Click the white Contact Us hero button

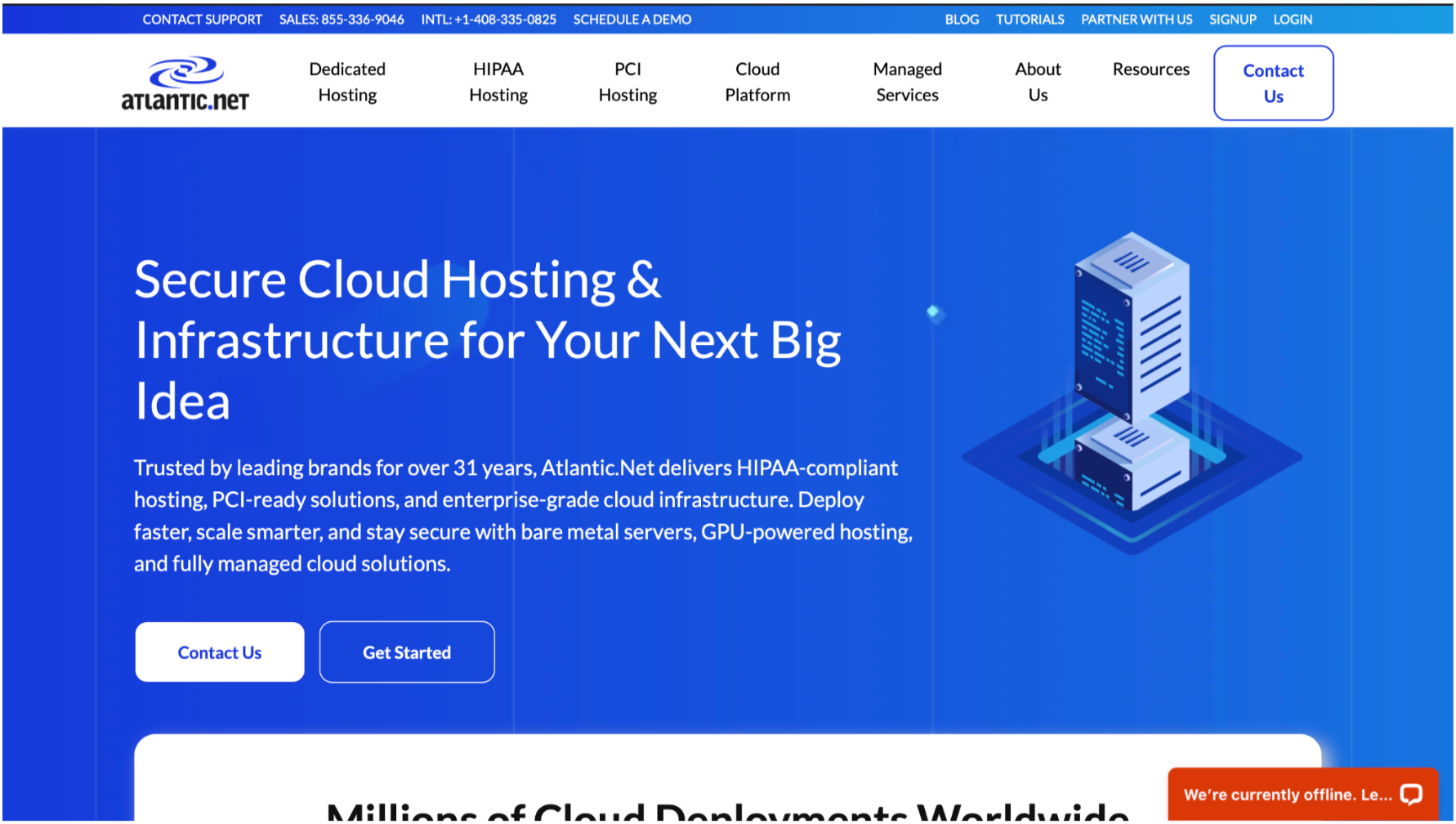coord(220,652)
